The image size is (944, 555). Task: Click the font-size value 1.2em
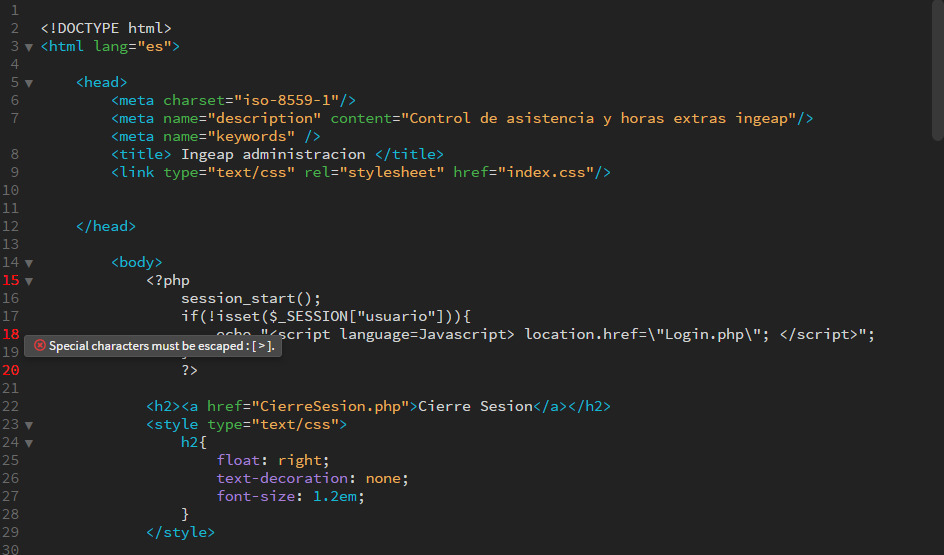(334, 497)
